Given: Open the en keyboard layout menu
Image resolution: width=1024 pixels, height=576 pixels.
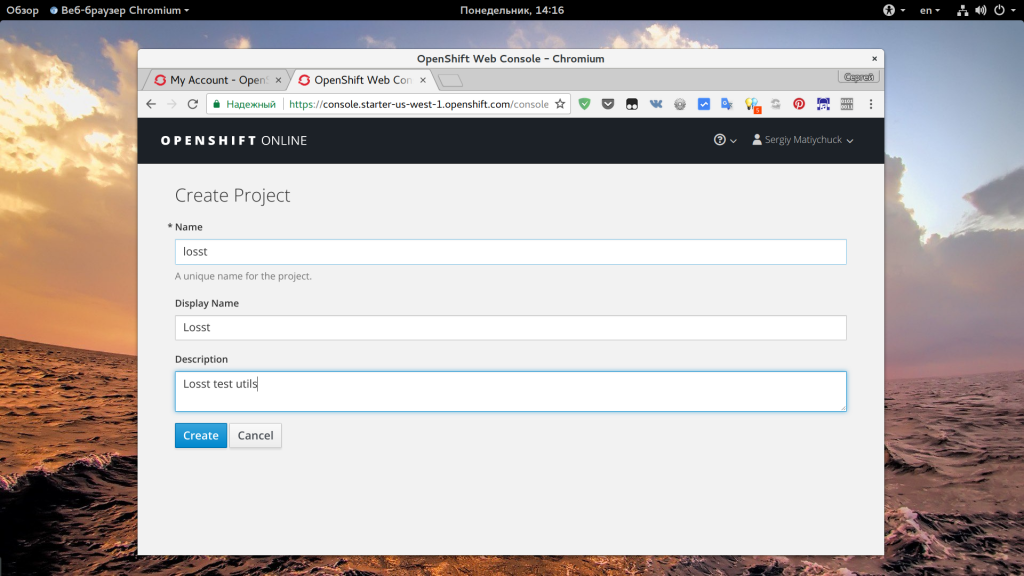Looking at the screenshot, I should [x=930, y=10].
